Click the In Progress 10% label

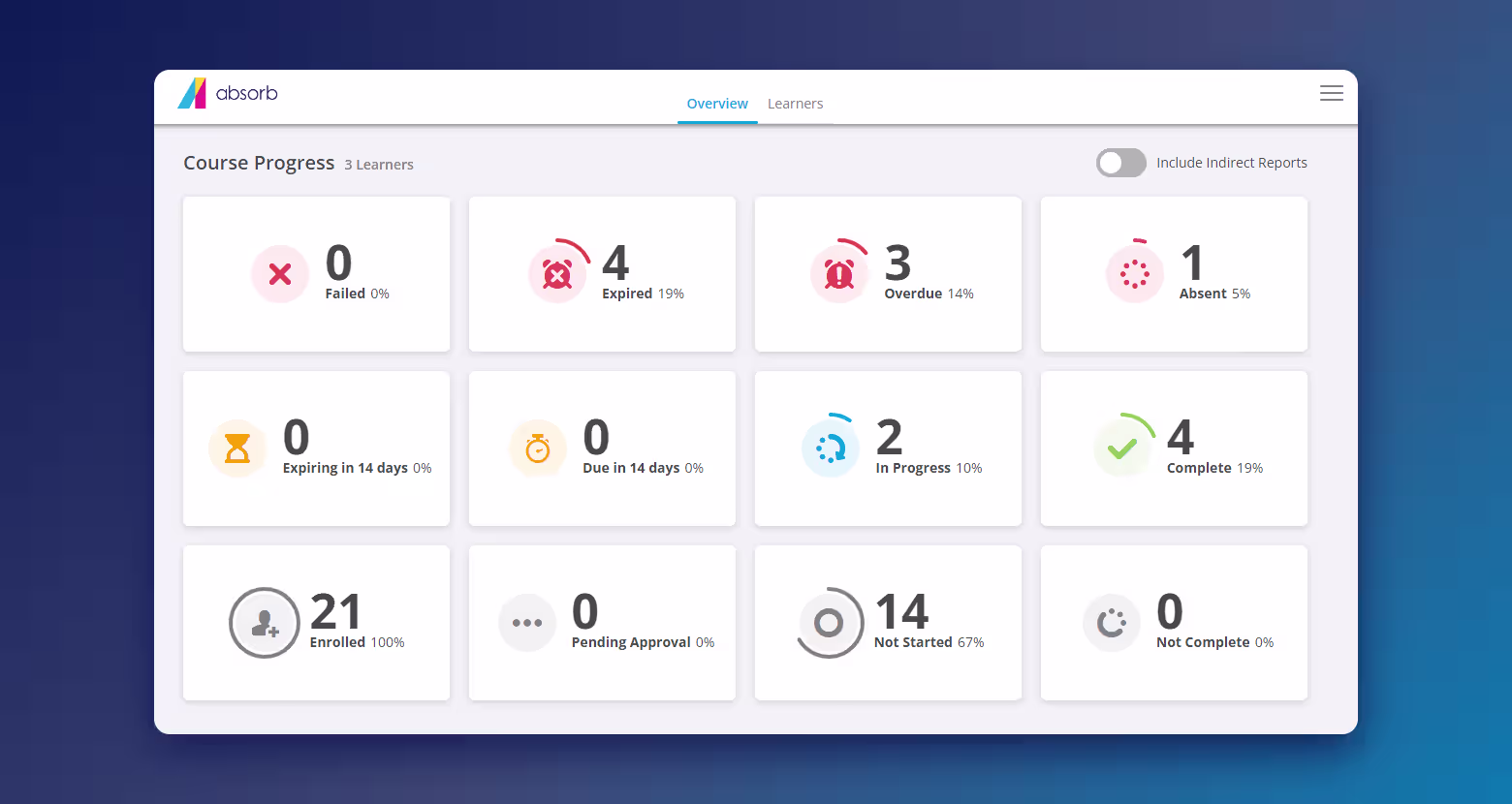(929, 468)
